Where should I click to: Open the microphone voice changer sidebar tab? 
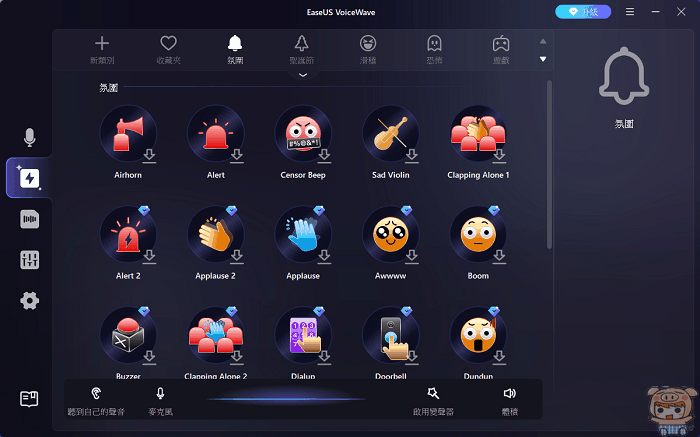[29, 137]
